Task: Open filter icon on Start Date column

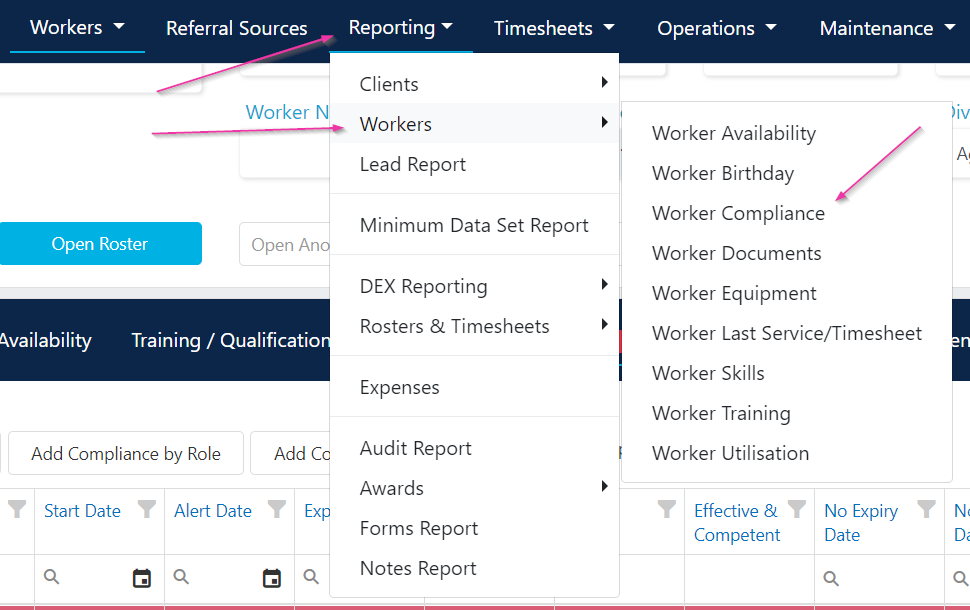Action: point(147,509)
